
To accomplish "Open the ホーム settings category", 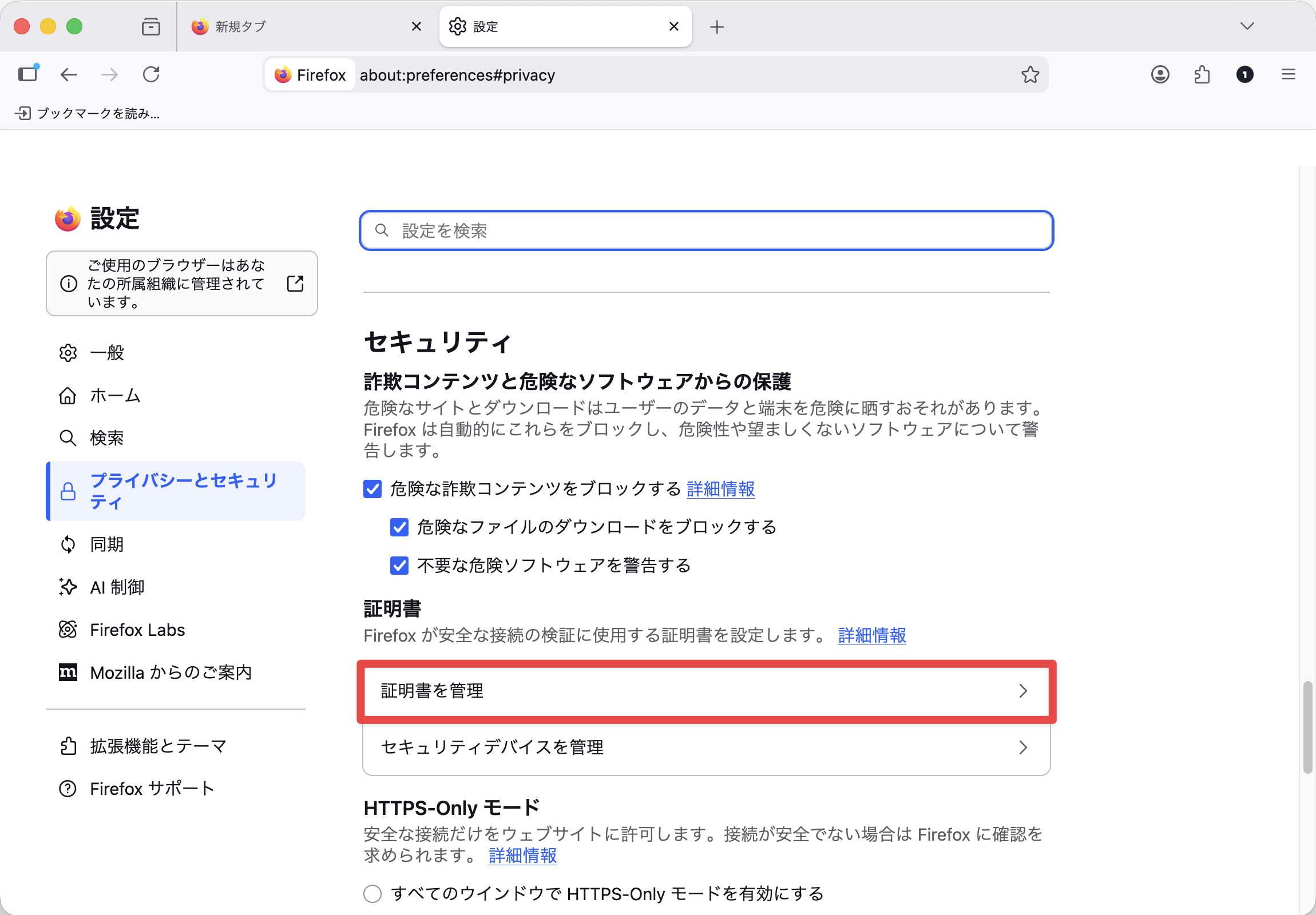I will click(176, 395).
